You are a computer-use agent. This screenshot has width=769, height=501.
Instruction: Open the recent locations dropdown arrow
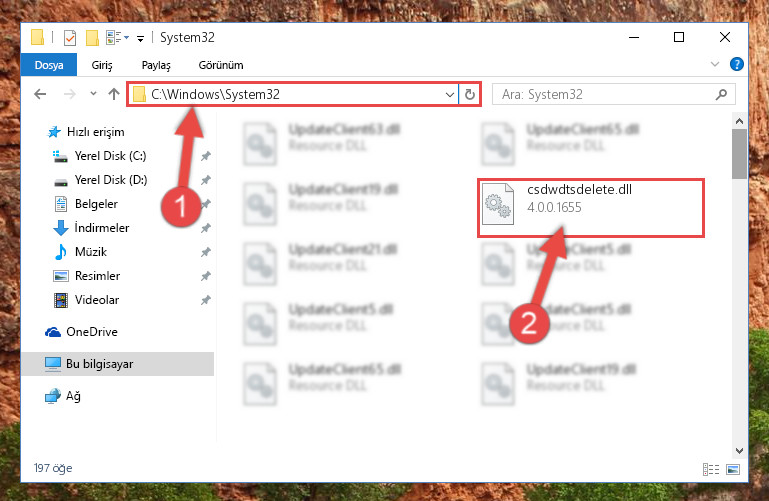[93, 94]
